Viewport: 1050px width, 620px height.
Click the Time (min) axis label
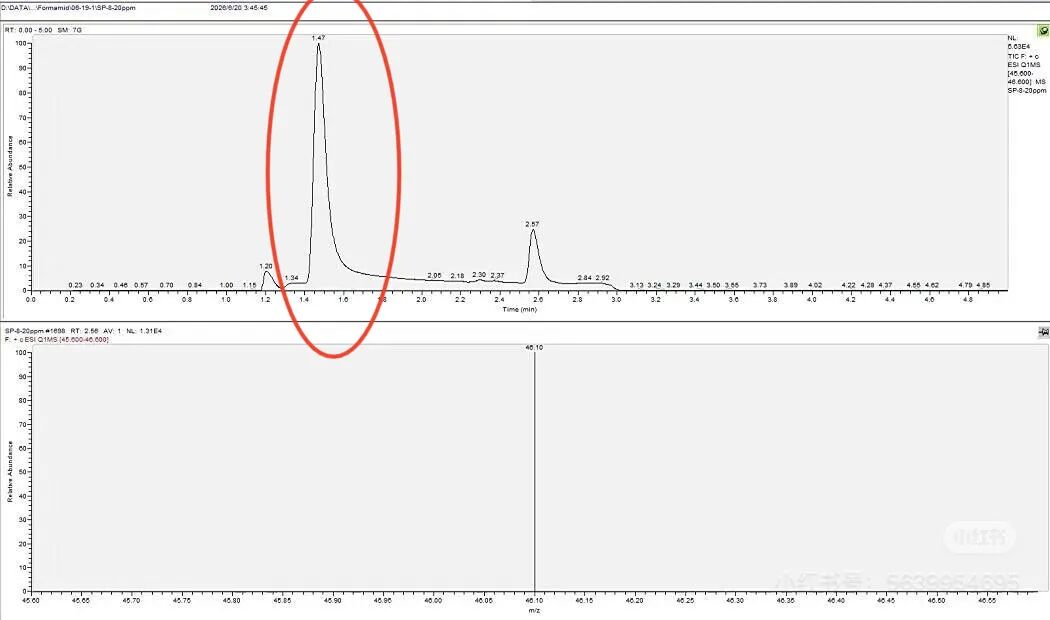coord(520,309)
